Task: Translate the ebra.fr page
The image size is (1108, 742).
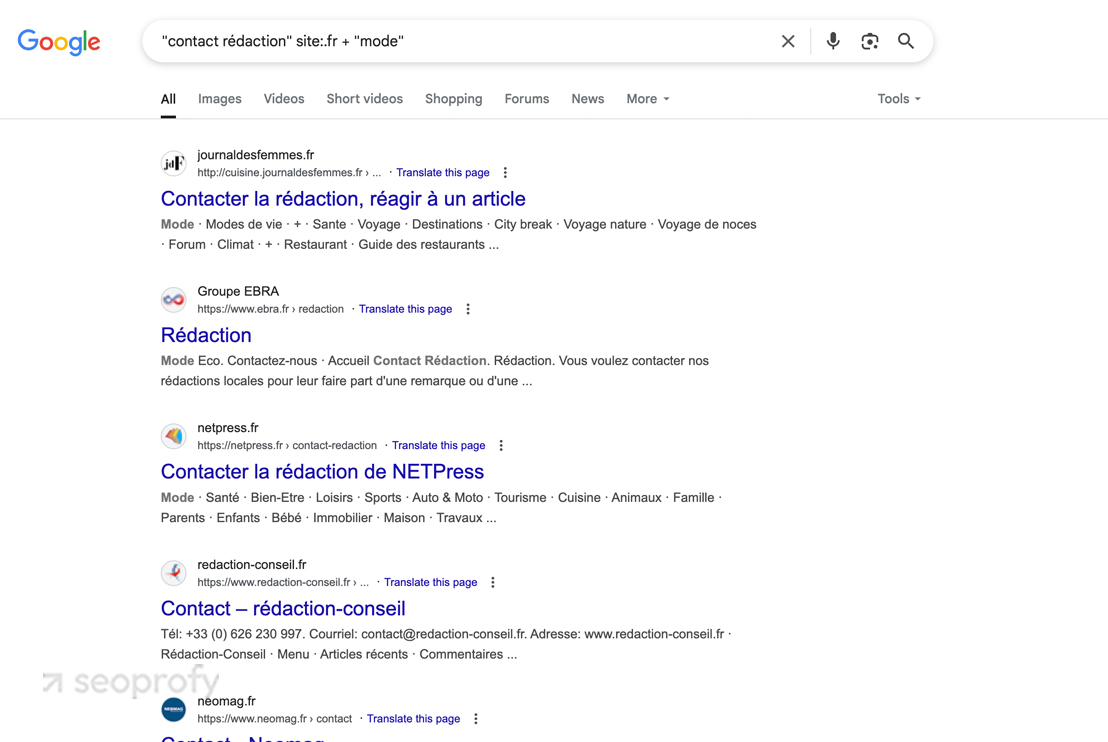Action: [406, 309]
